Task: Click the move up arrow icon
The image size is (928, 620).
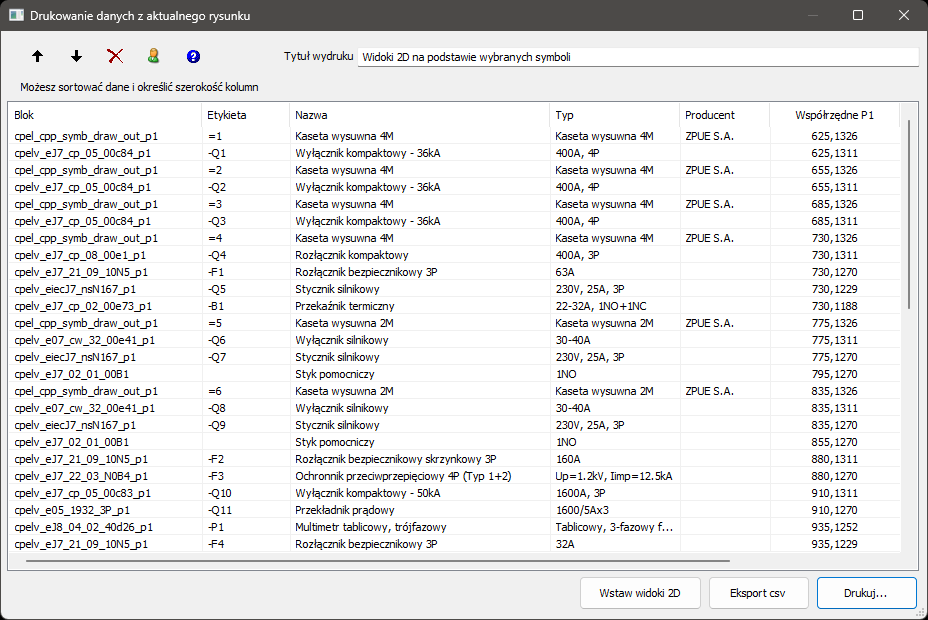Action: pyautogui.click(x=38, y=57)
